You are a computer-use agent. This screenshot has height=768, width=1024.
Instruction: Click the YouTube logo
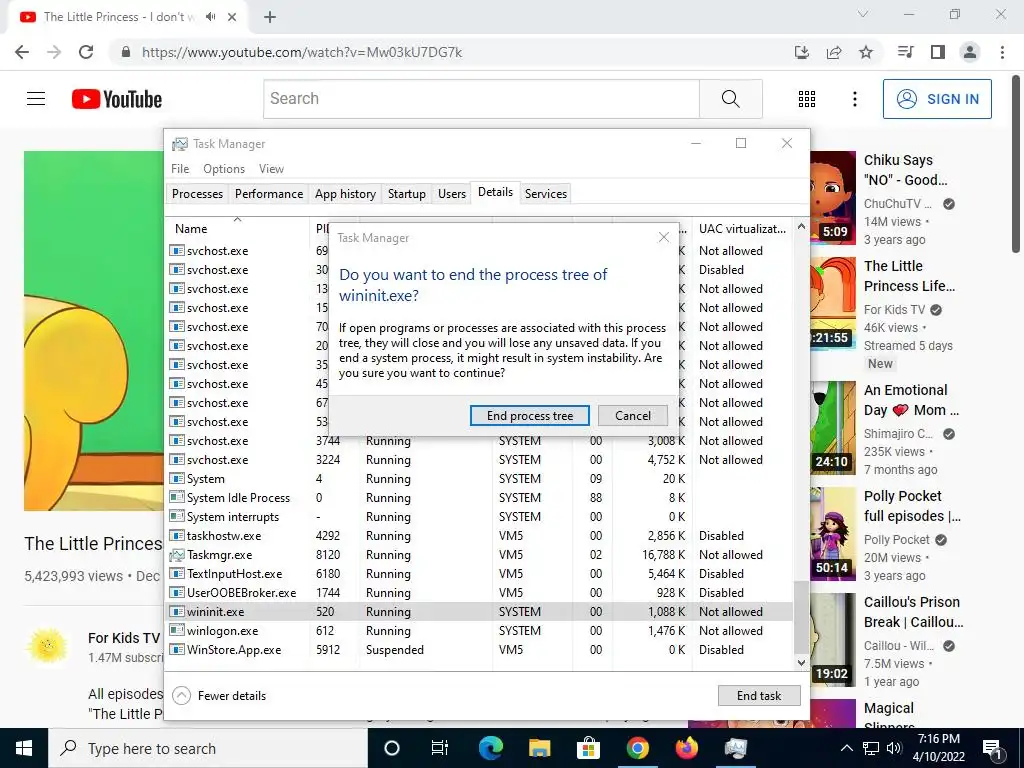tap(117, 99)
